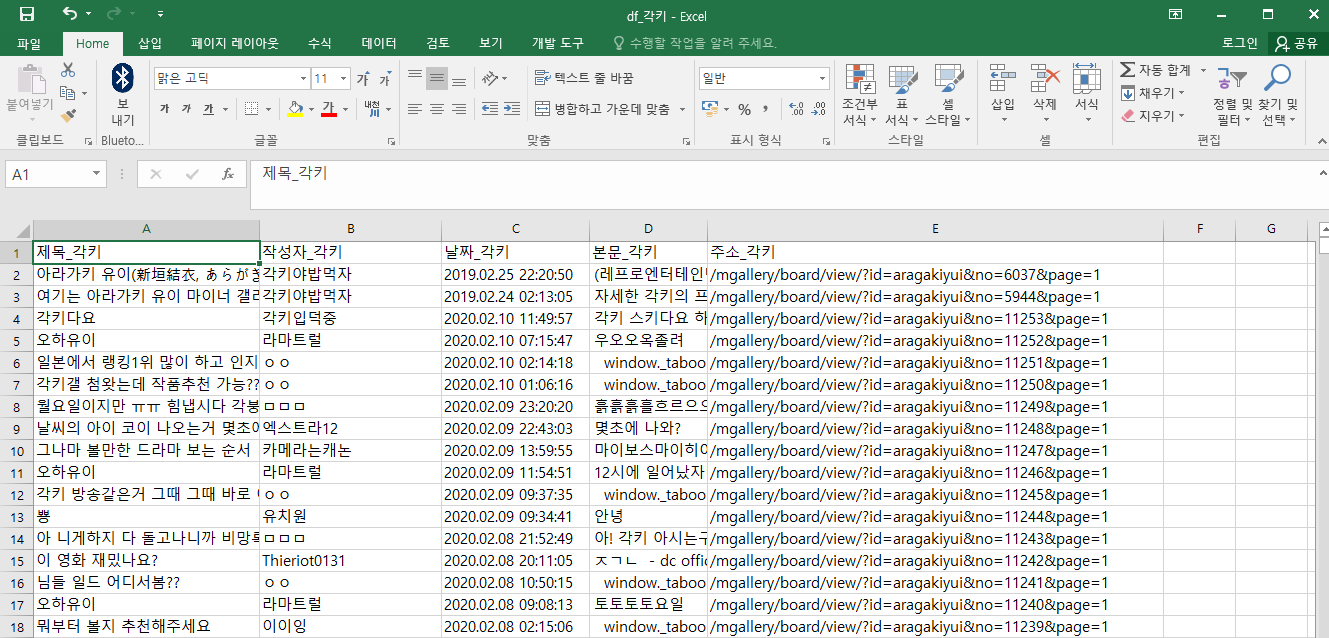Toggle left text alignment
Image resolution: width=1329 pixels, height=638 pixels.
point(415,108)
